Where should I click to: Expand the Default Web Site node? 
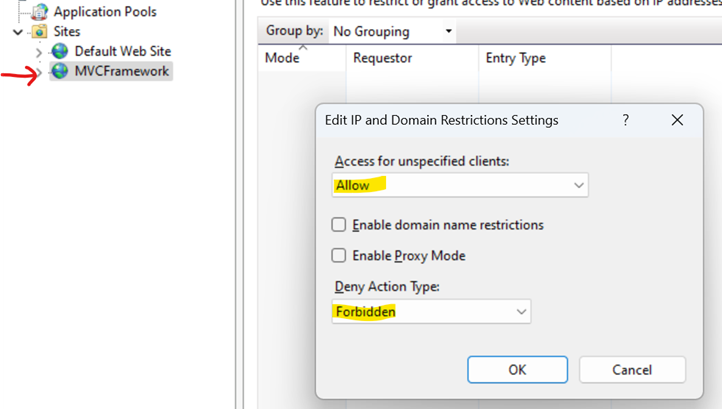pyautogui.click(x=39, y=52)
